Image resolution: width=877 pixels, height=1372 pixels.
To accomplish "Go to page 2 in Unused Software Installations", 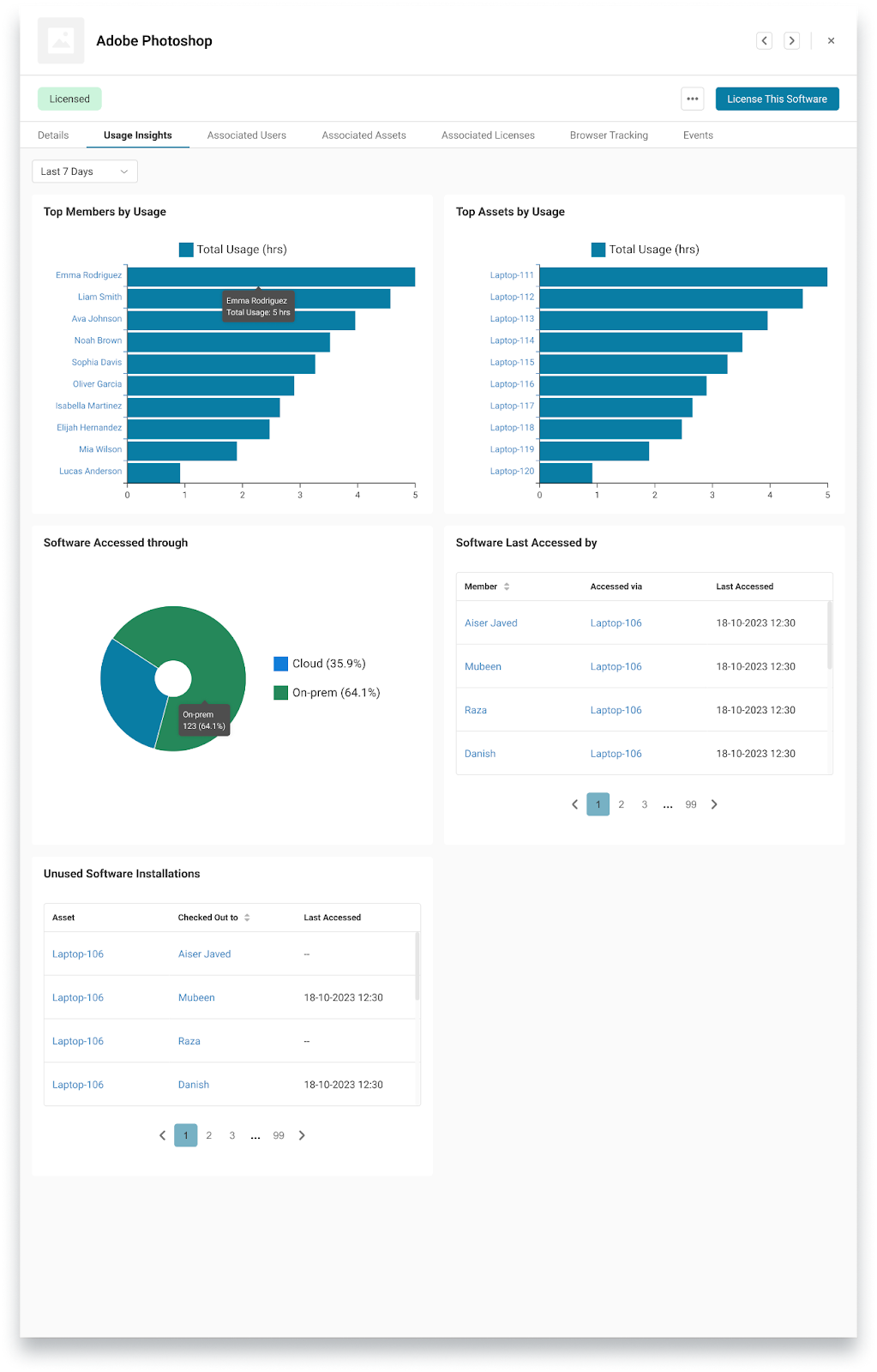I will [209, 1135].
